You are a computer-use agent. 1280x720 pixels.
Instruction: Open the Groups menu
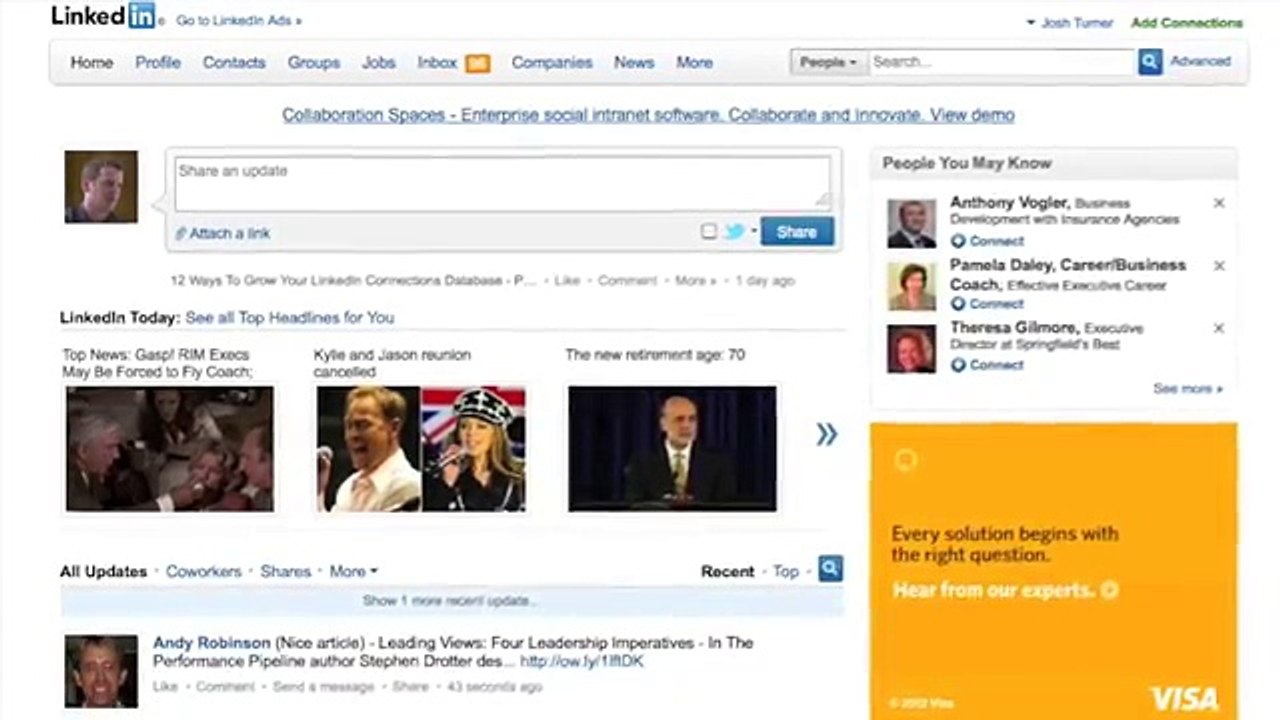pyautogui.click(x=314, y=63)
